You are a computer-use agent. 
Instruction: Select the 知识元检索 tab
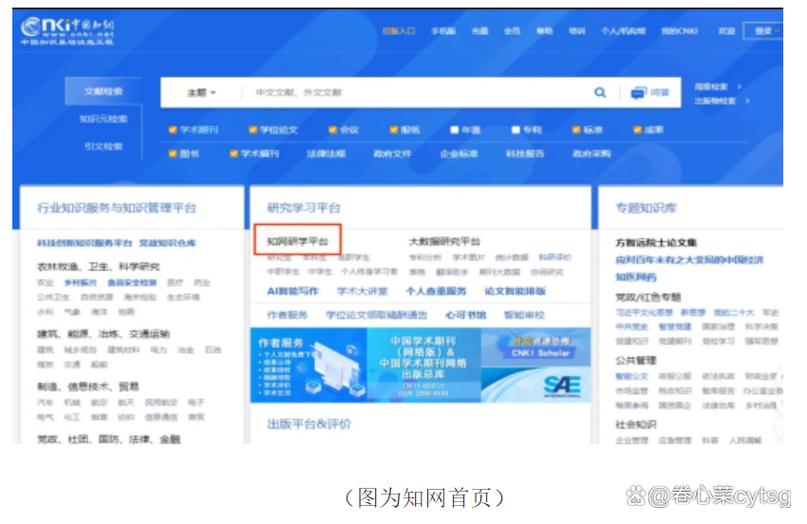103,119
